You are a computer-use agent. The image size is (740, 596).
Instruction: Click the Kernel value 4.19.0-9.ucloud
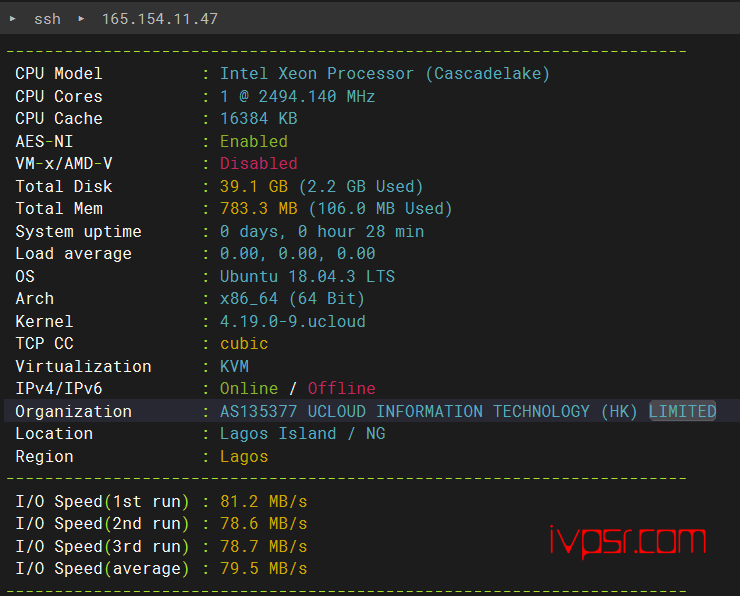(x=293, y=321)
